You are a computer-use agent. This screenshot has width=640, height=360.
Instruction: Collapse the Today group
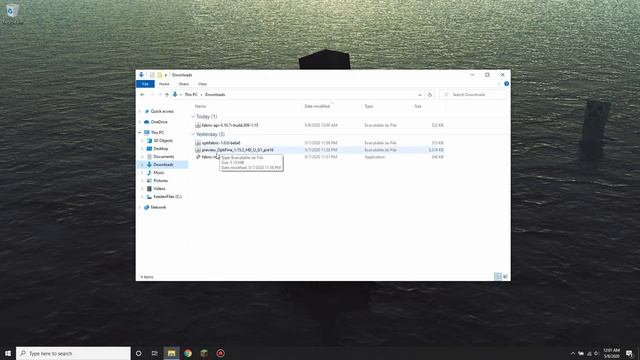pos(193,117)
